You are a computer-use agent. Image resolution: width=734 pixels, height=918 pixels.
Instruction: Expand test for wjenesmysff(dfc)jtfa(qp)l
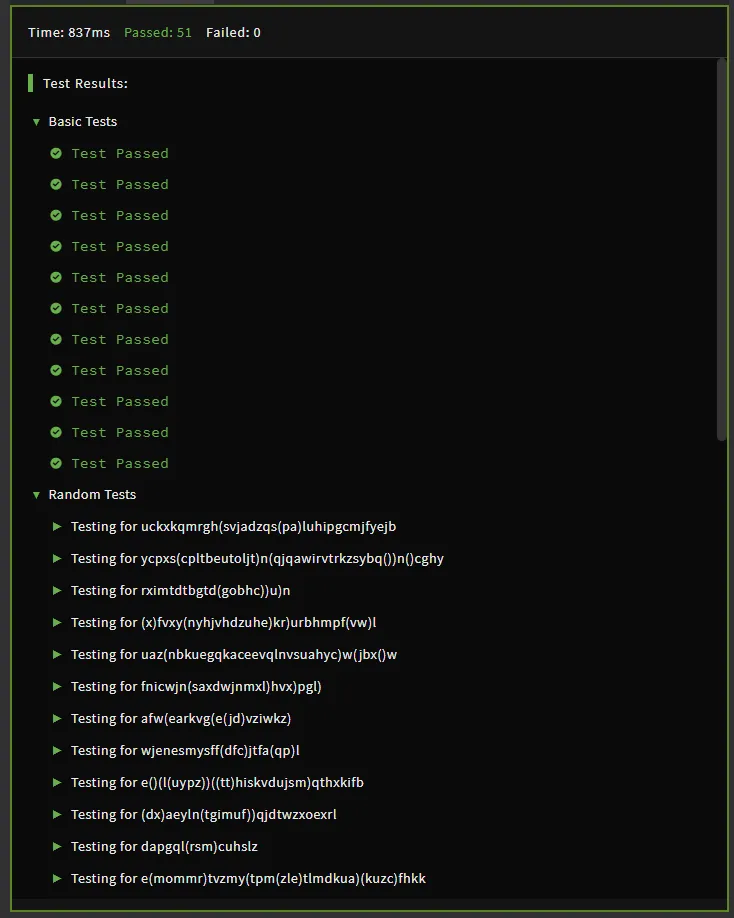click(57, 751)
